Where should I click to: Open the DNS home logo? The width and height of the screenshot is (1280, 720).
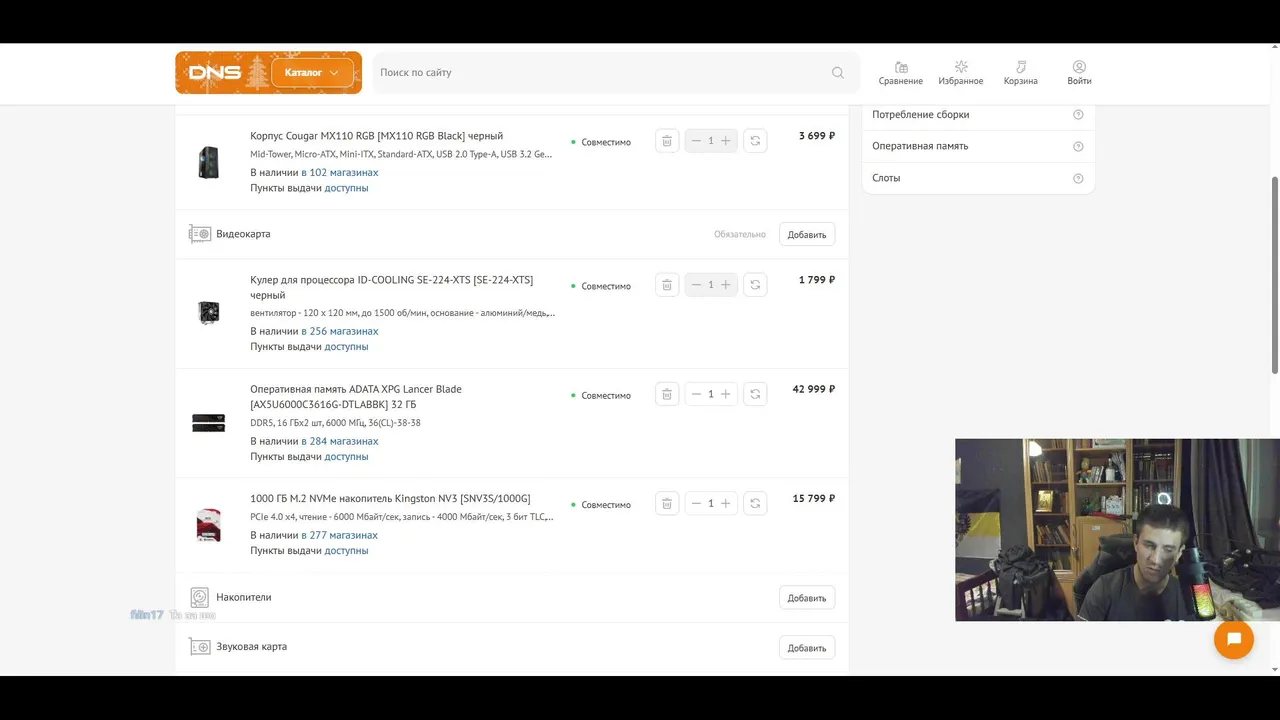(215, 73)
